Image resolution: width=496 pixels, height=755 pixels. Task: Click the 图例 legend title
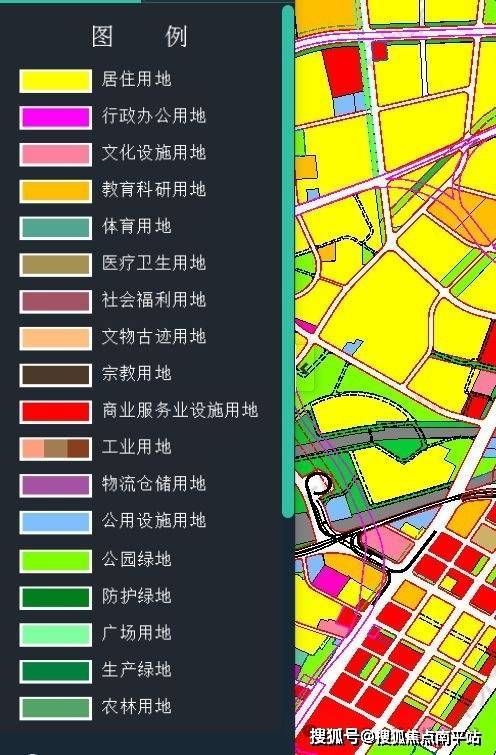point(140,36)
